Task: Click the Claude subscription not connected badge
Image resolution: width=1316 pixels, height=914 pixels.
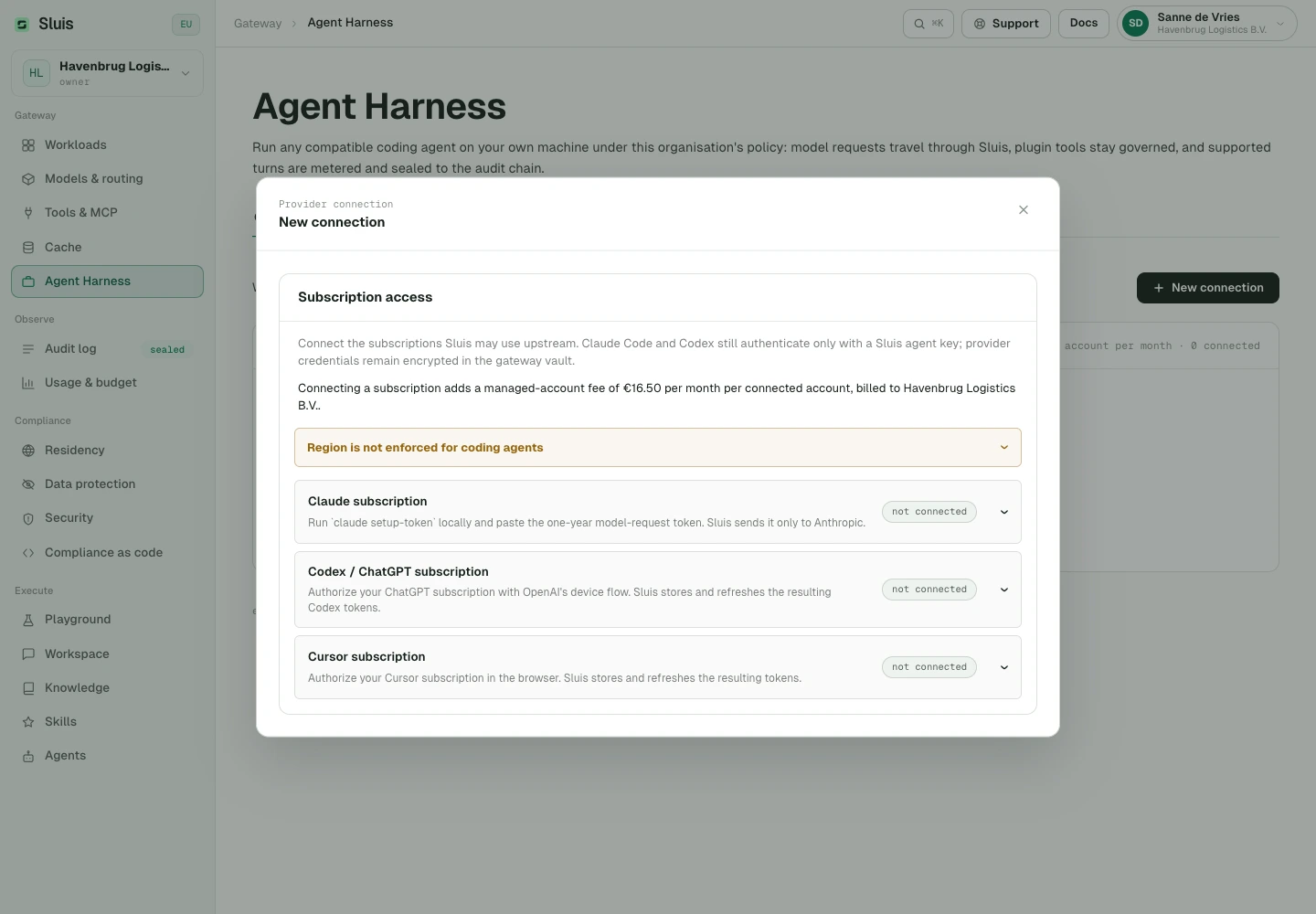Action: 929,512
